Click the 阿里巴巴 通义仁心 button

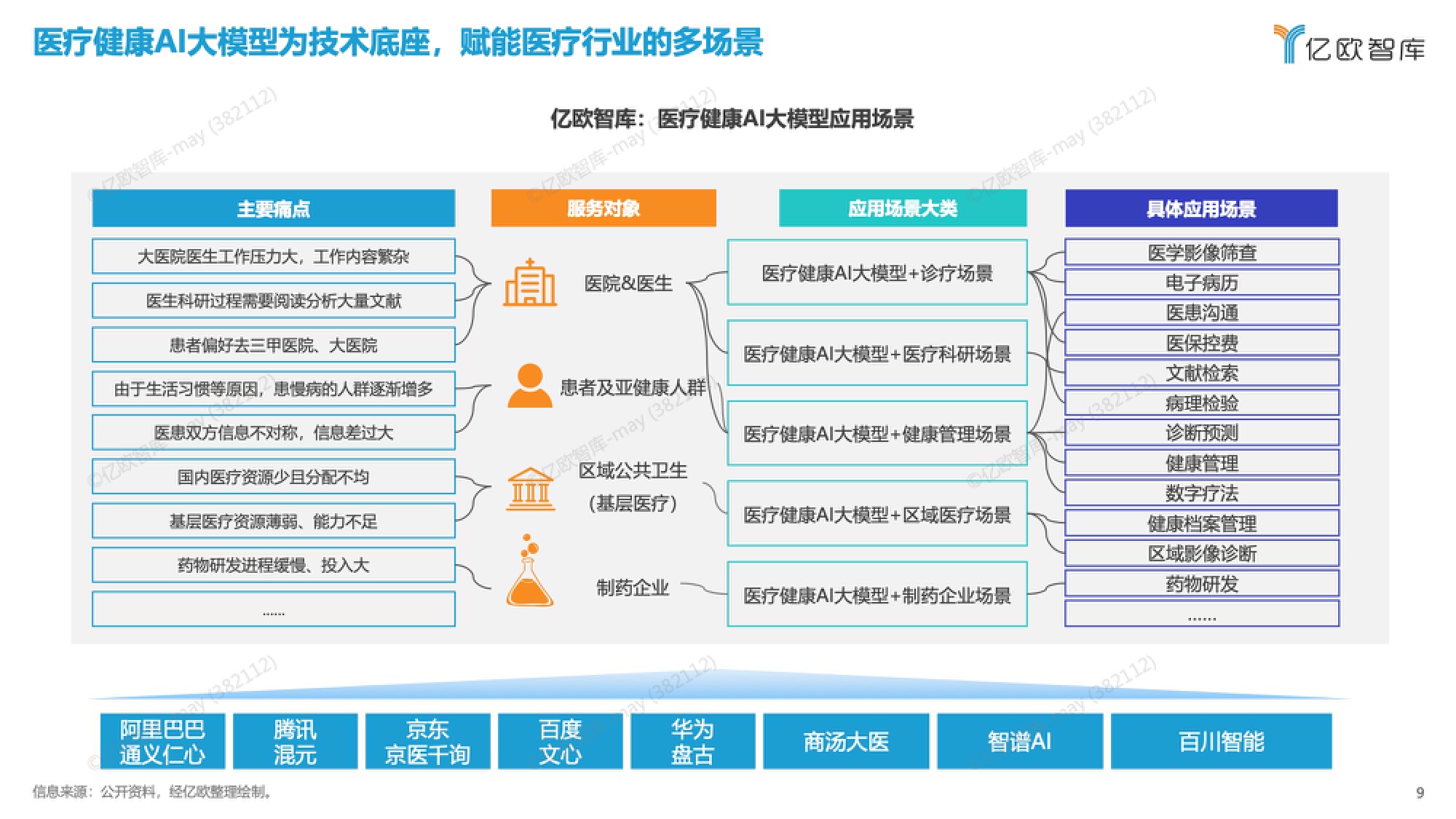tap(162, 741)
